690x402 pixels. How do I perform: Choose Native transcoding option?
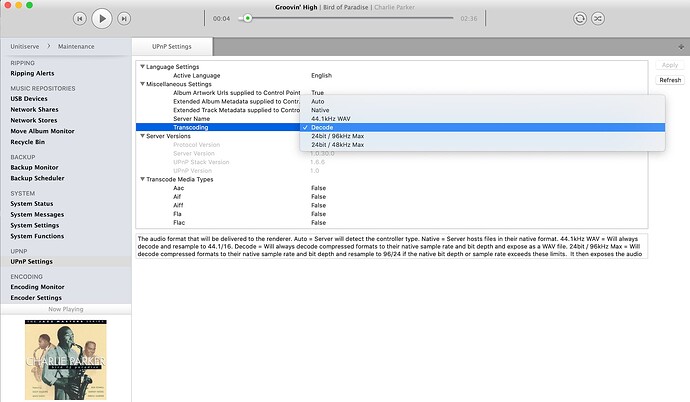[x=482, y=110]
